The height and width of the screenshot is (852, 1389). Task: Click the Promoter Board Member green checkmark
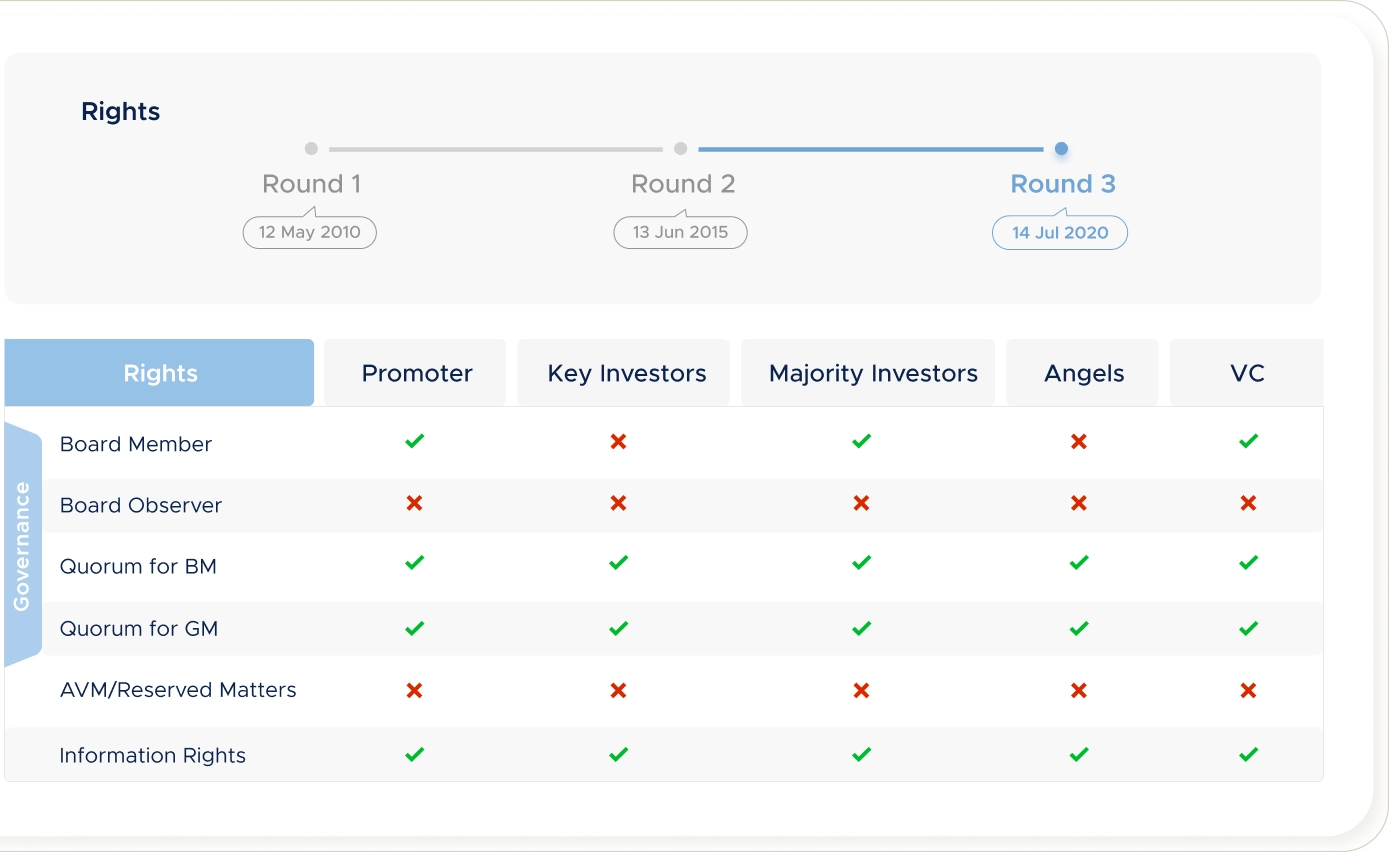[414, 441]
